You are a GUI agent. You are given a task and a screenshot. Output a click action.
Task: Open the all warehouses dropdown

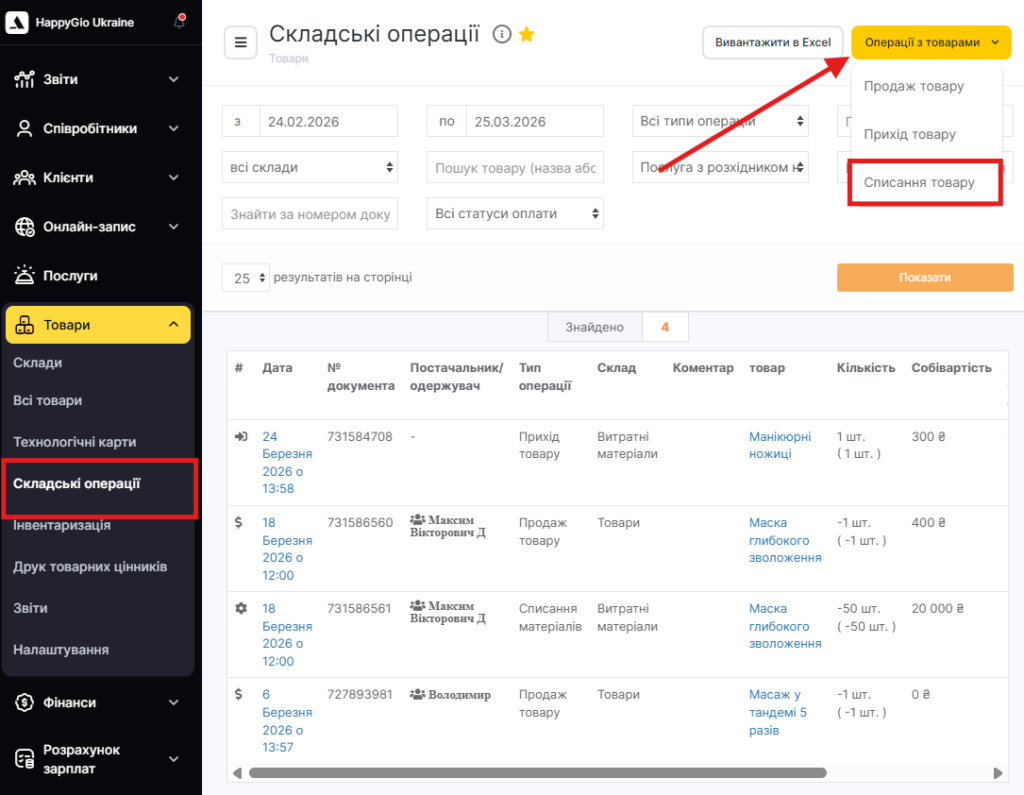click(309, 167)
